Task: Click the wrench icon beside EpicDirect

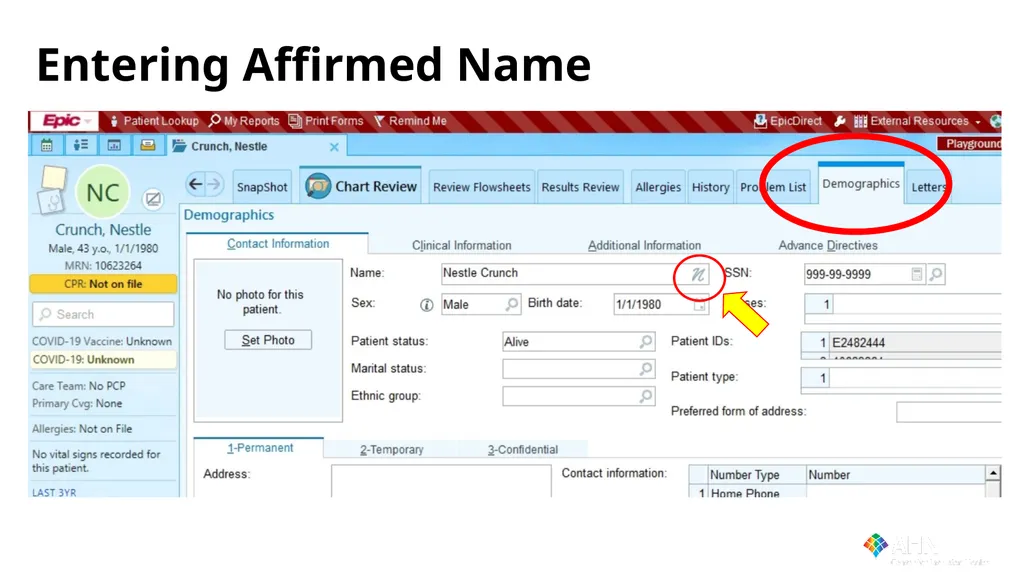Action: tap(840, 121)
